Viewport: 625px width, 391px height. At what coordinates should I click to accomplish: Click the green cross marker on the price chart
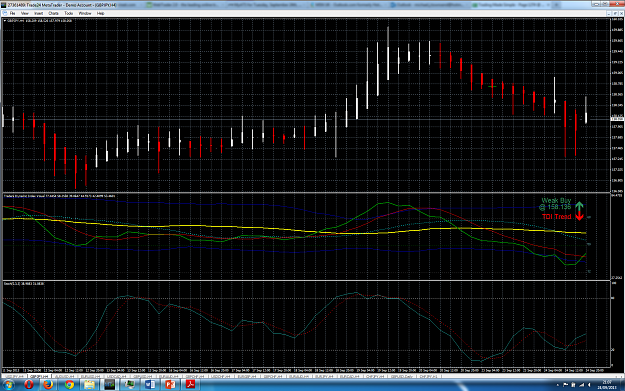click(492, 86)
